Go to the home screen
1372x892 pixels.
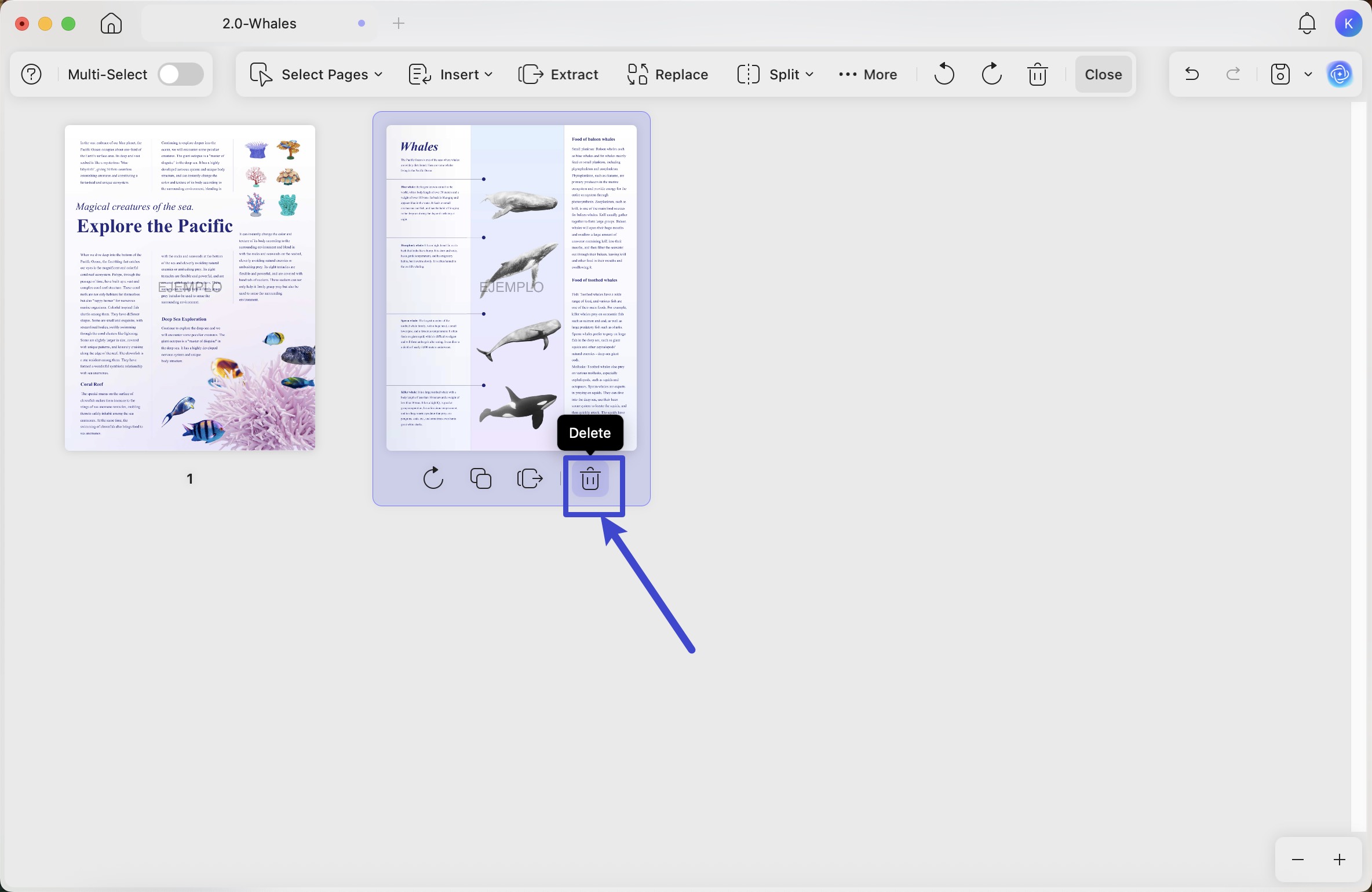pos(111,24)
